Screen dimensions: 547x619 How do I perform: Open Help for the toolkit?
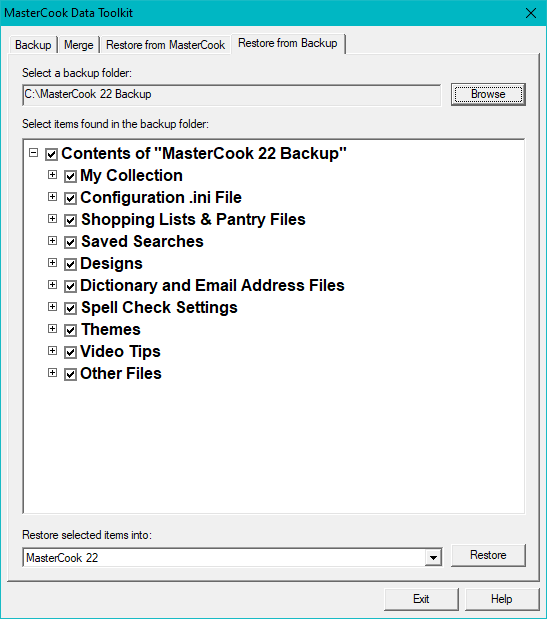502,599
